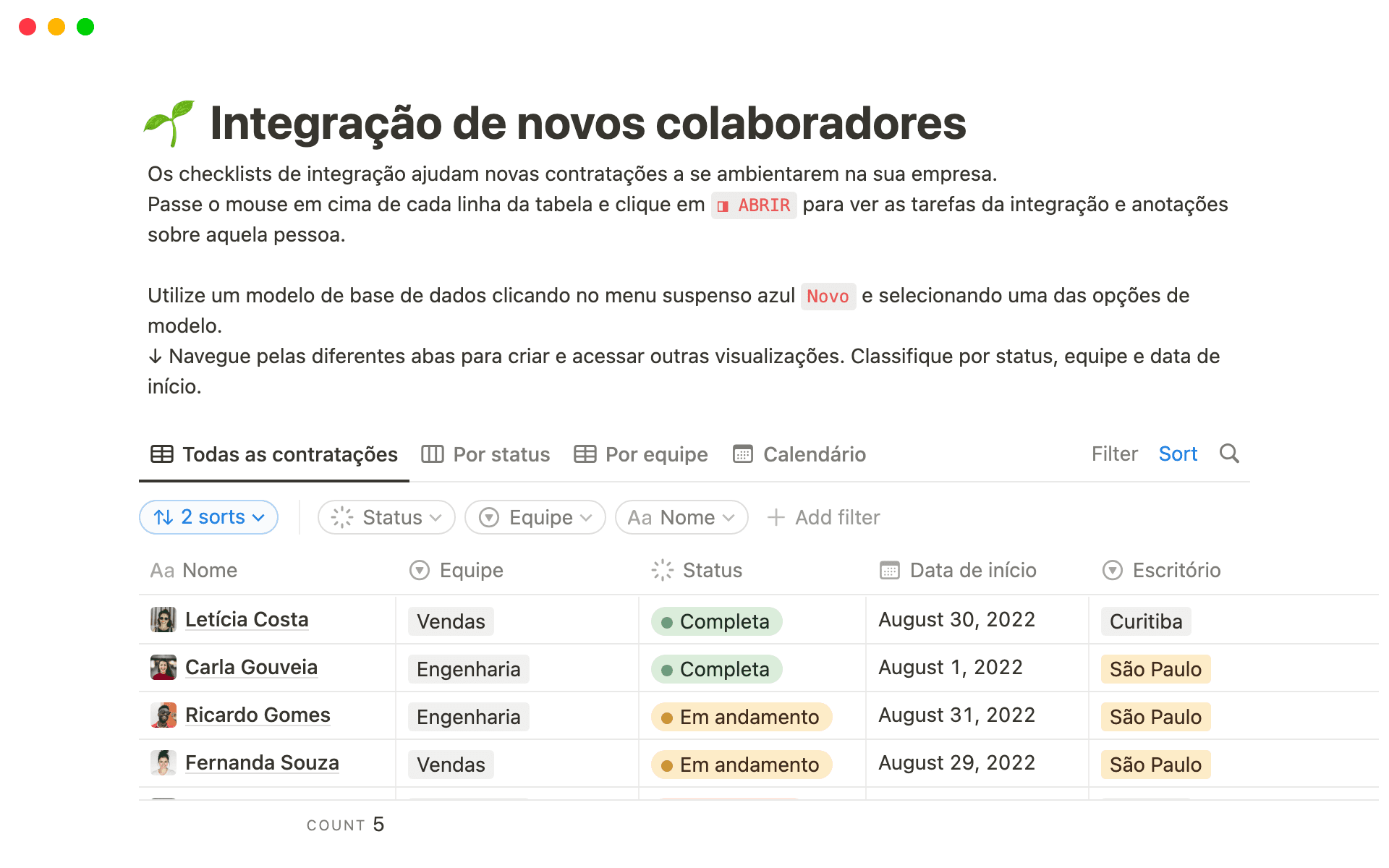Click Ricardo Gomes's profile photo thumbnail
The width and height of the screenshot is (1389, 868).
(163, 715)
